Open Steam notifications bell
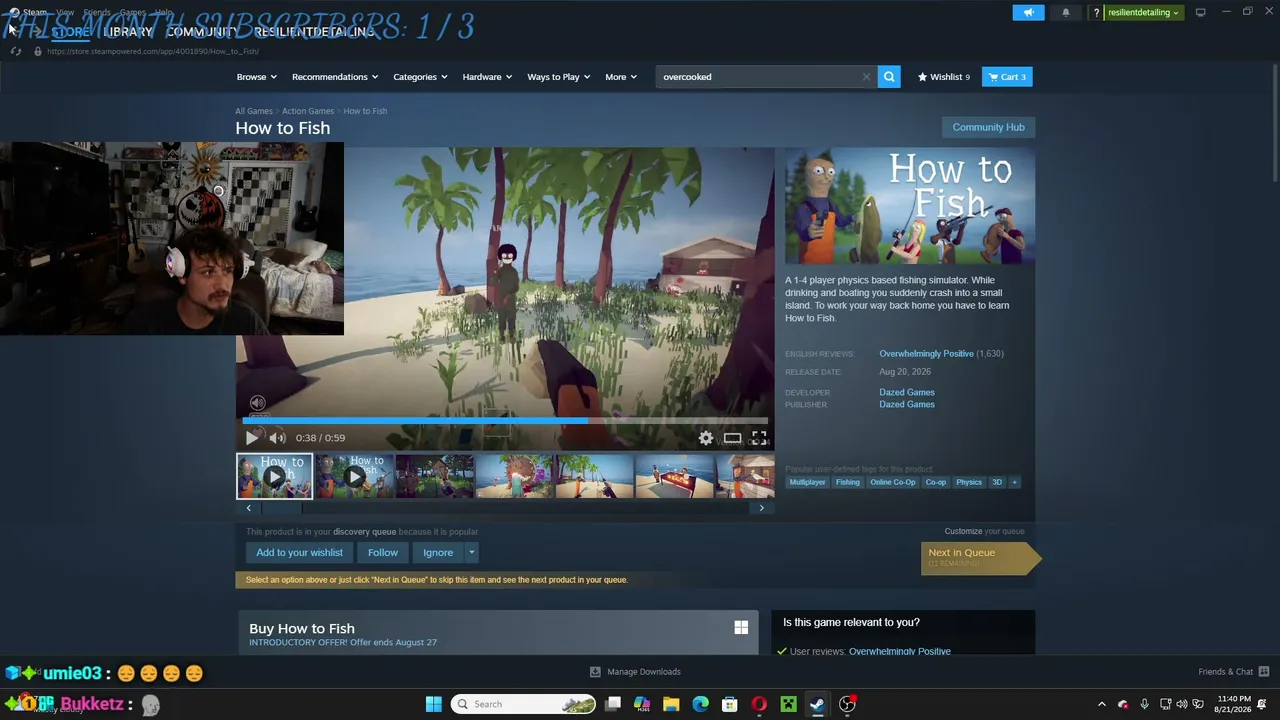The width and height of the screenshot is (1280, 720). click(x=1066, y=13)
